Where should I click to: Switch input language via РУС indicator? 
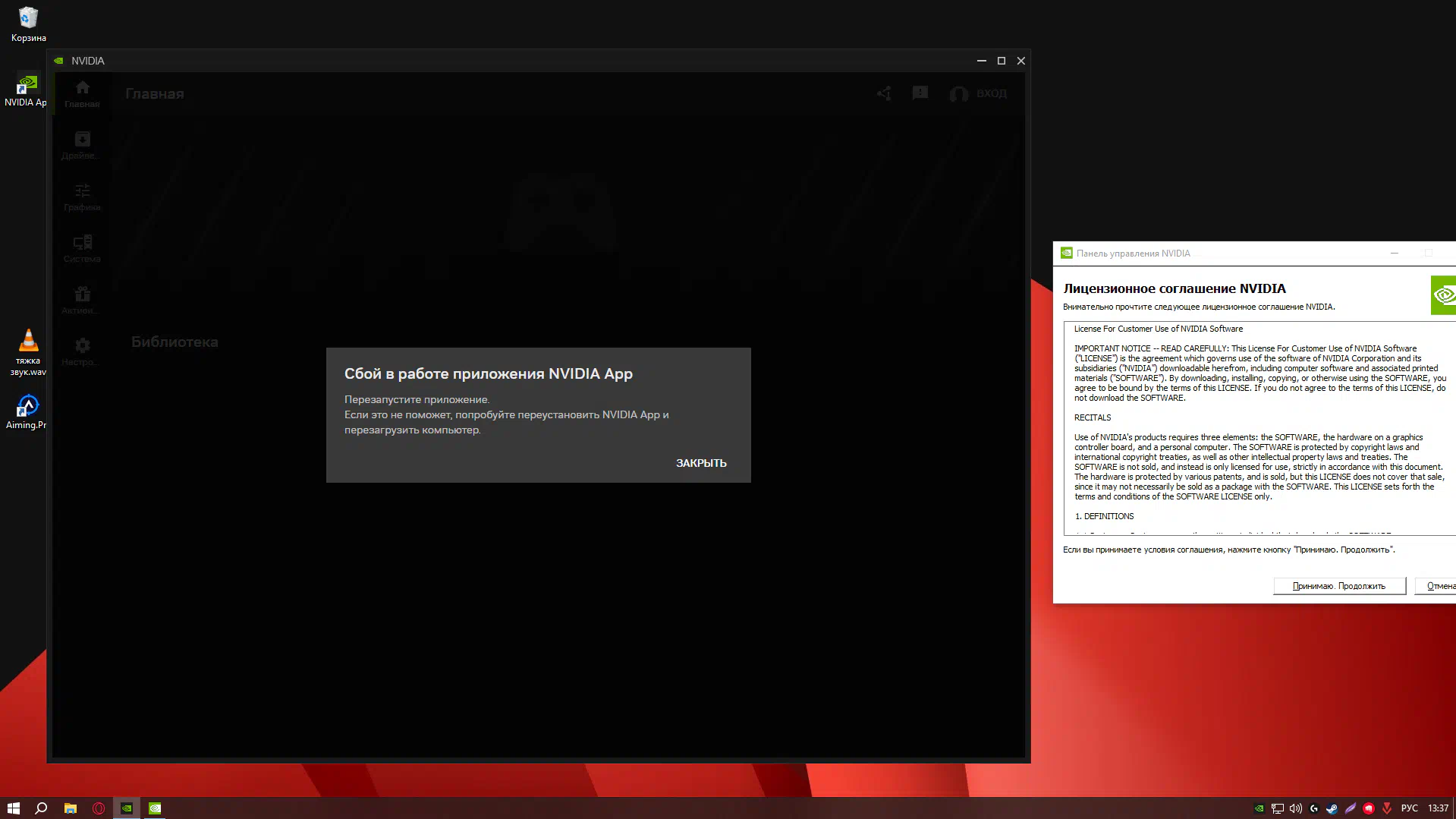pos(1410,808)
